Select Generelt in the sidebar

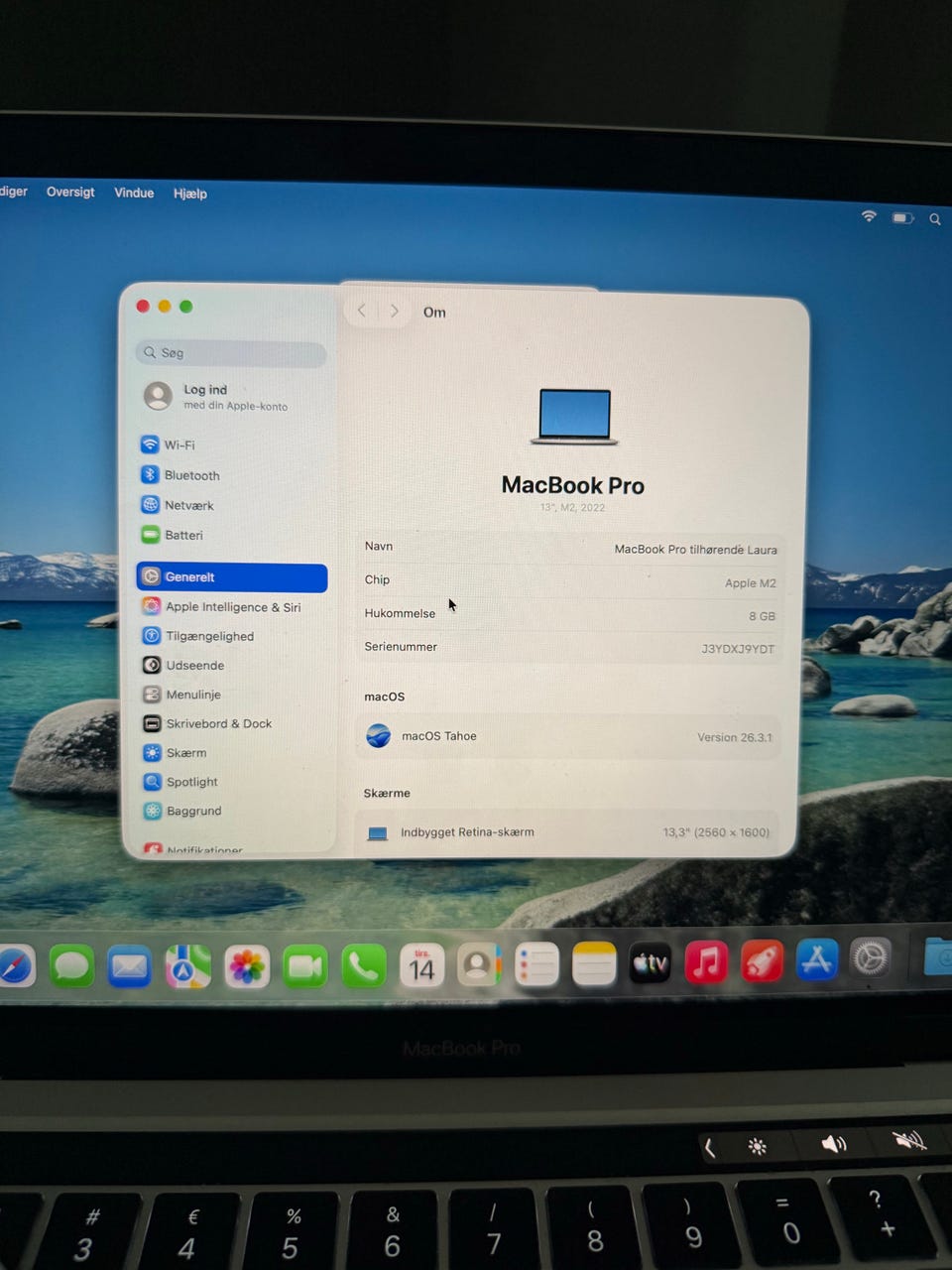[x=232, y=576]
